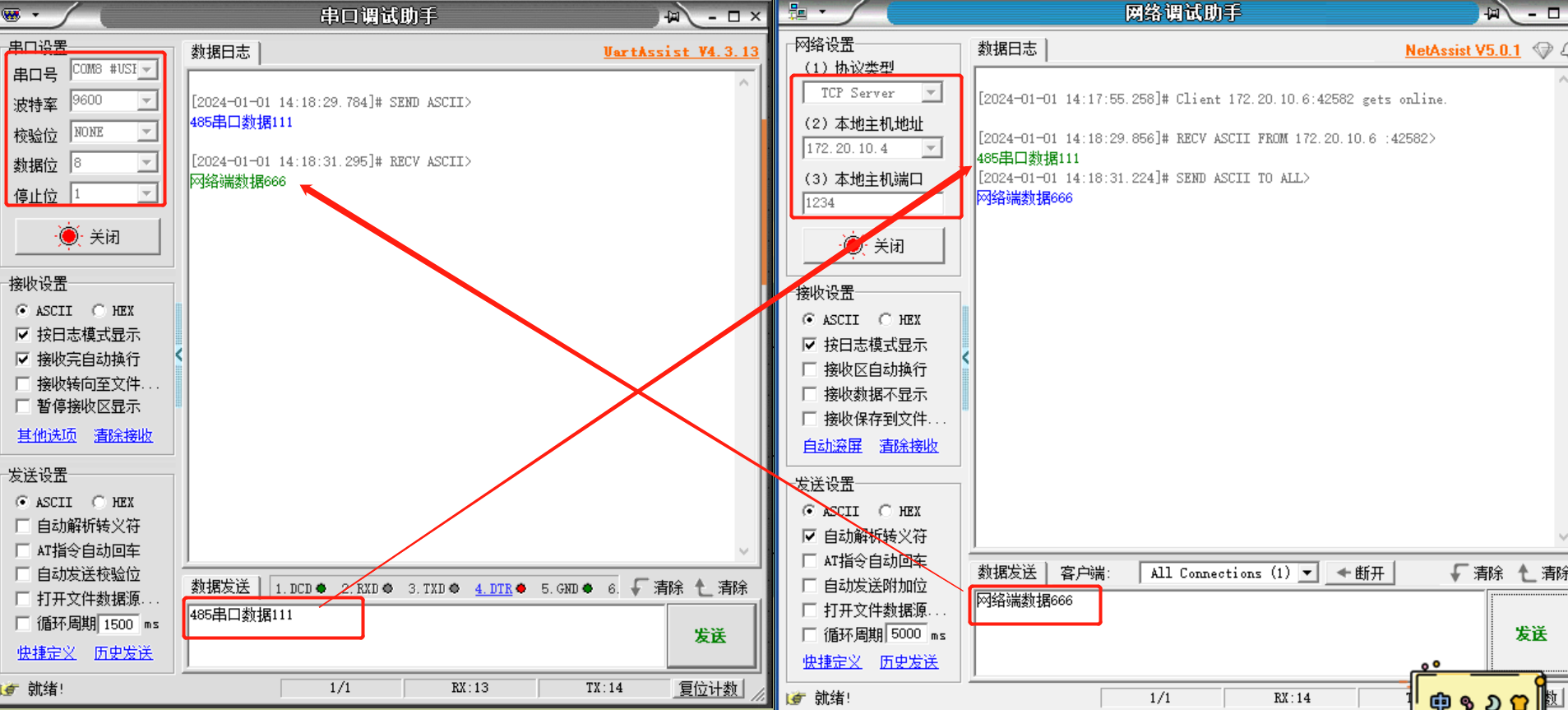Select HEX receive mode in serial assistant
Viewport: 1568px width, 710px height.
pos(99,310)
